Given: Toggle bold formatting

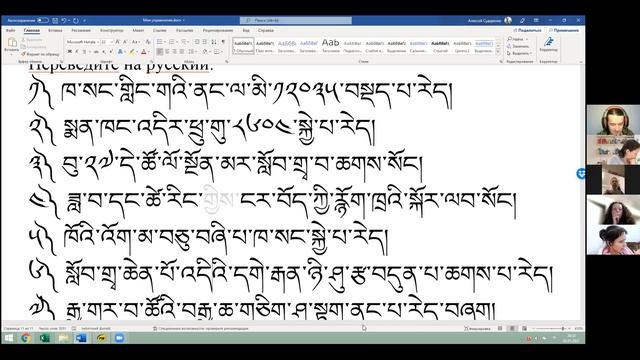Looking at the screenshot, I should click(x=70, y=51).
